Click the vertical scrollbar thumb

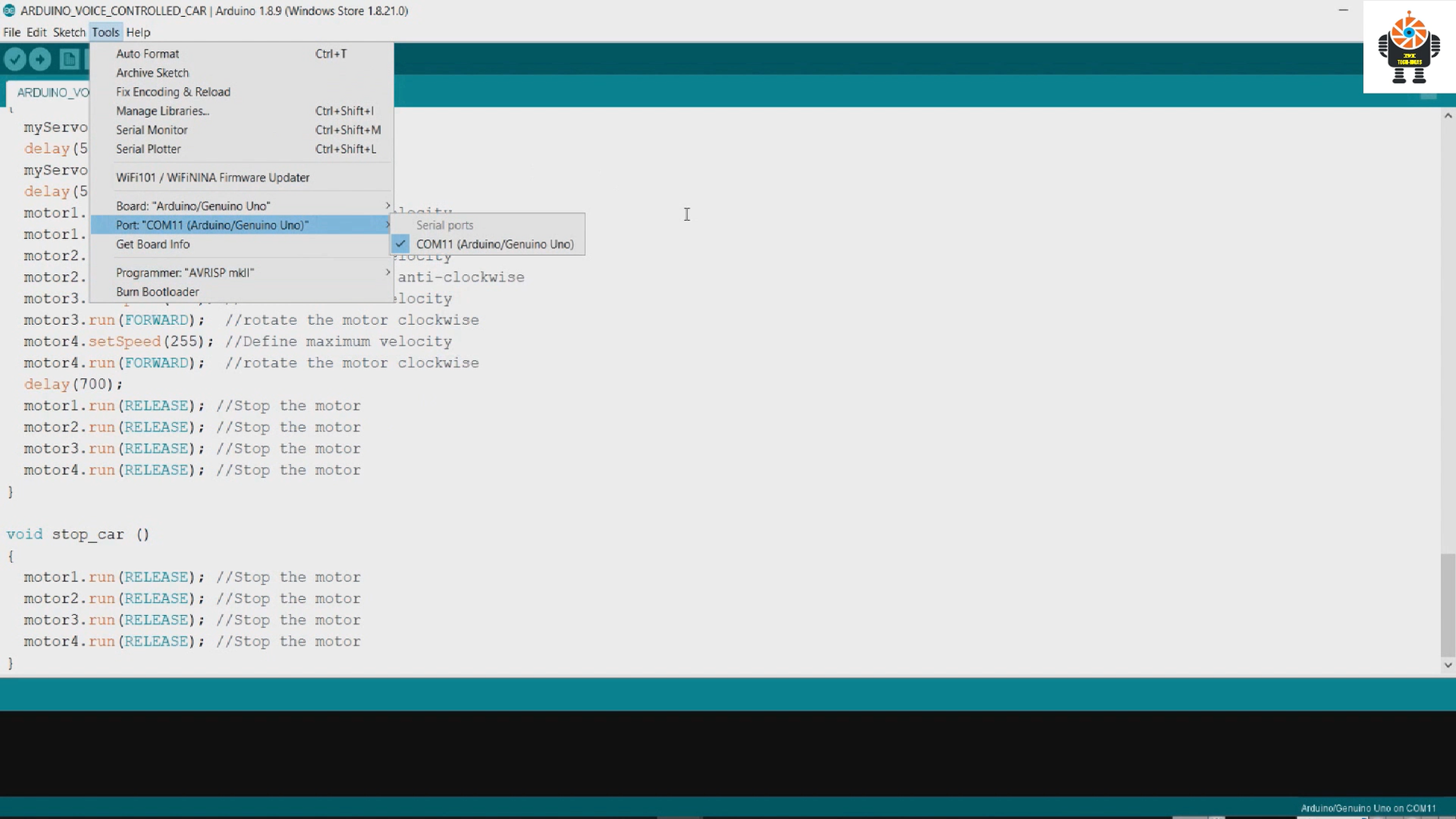1448,605
